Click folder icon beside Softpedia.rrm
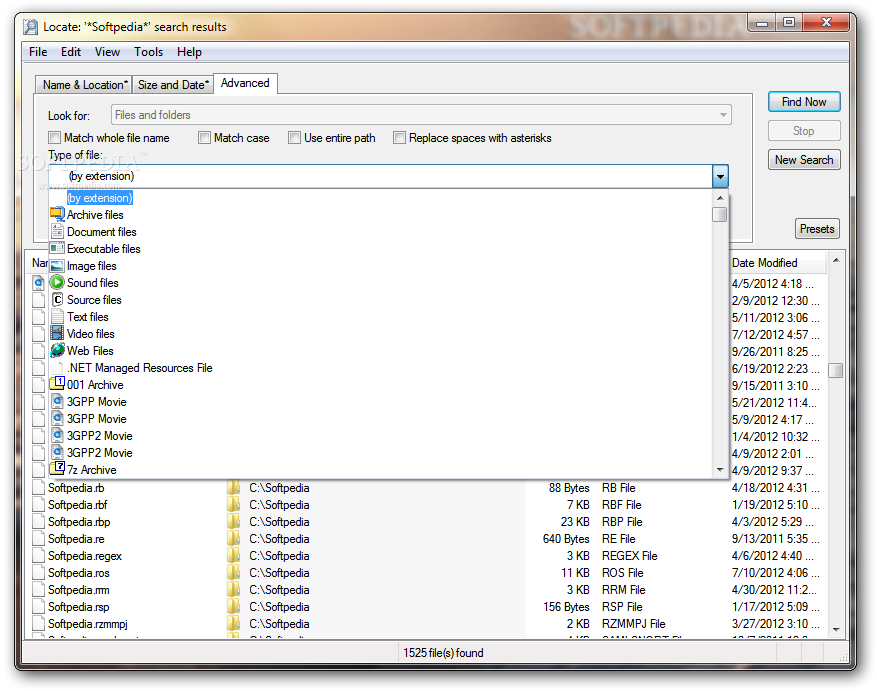The height and width of the screenshot is (691, 877). tap(233, 589)
